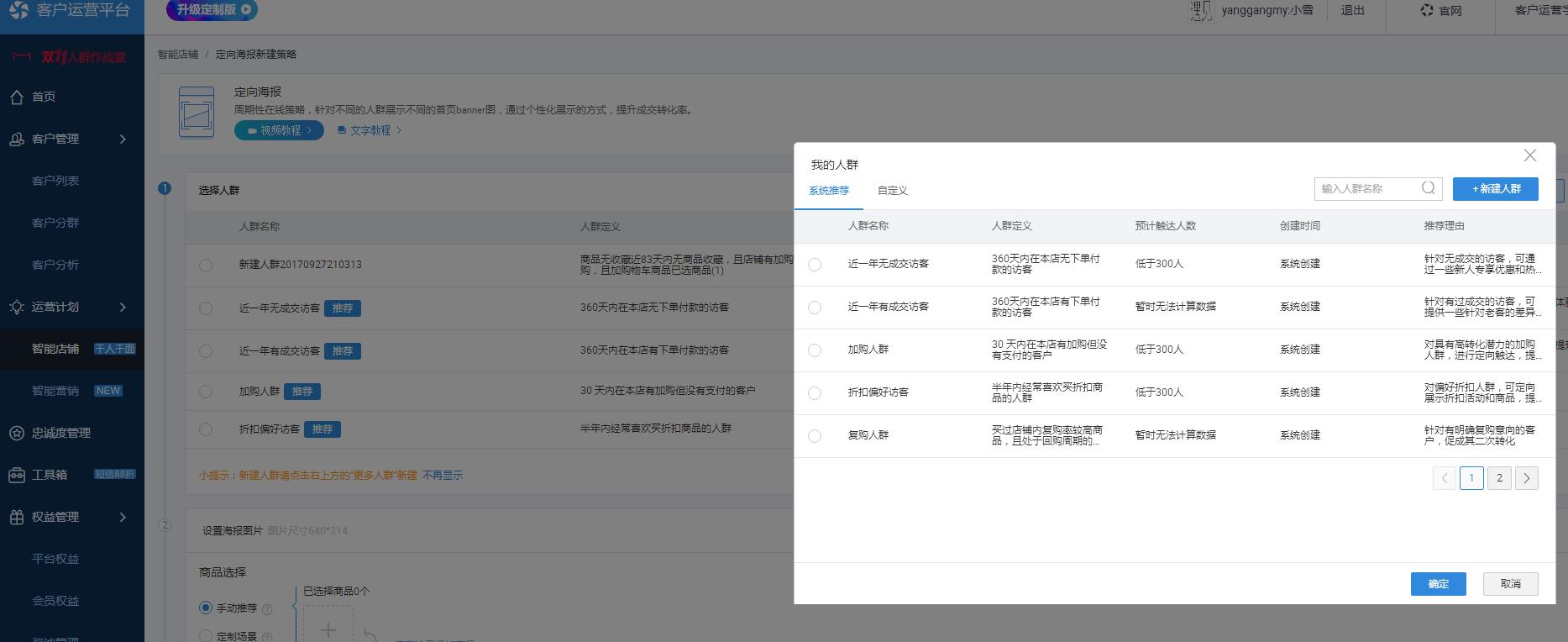This screenshot has width=1568, height=642.
Task: Open 平台权益 in sidebar
Action: pos(55,559)
